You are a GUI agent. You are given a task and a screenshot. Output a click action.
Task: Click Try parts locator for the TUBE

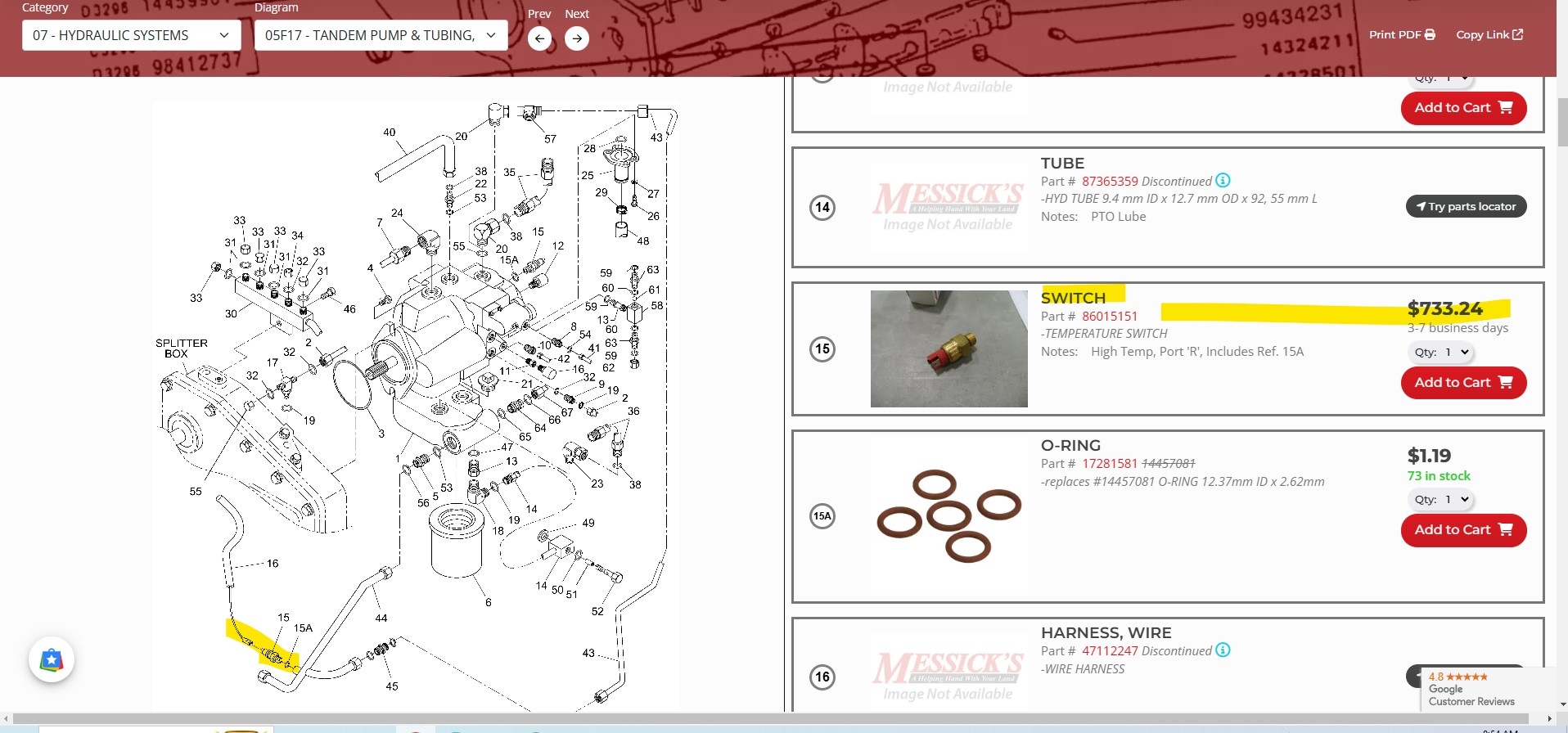pos(1466,207)
